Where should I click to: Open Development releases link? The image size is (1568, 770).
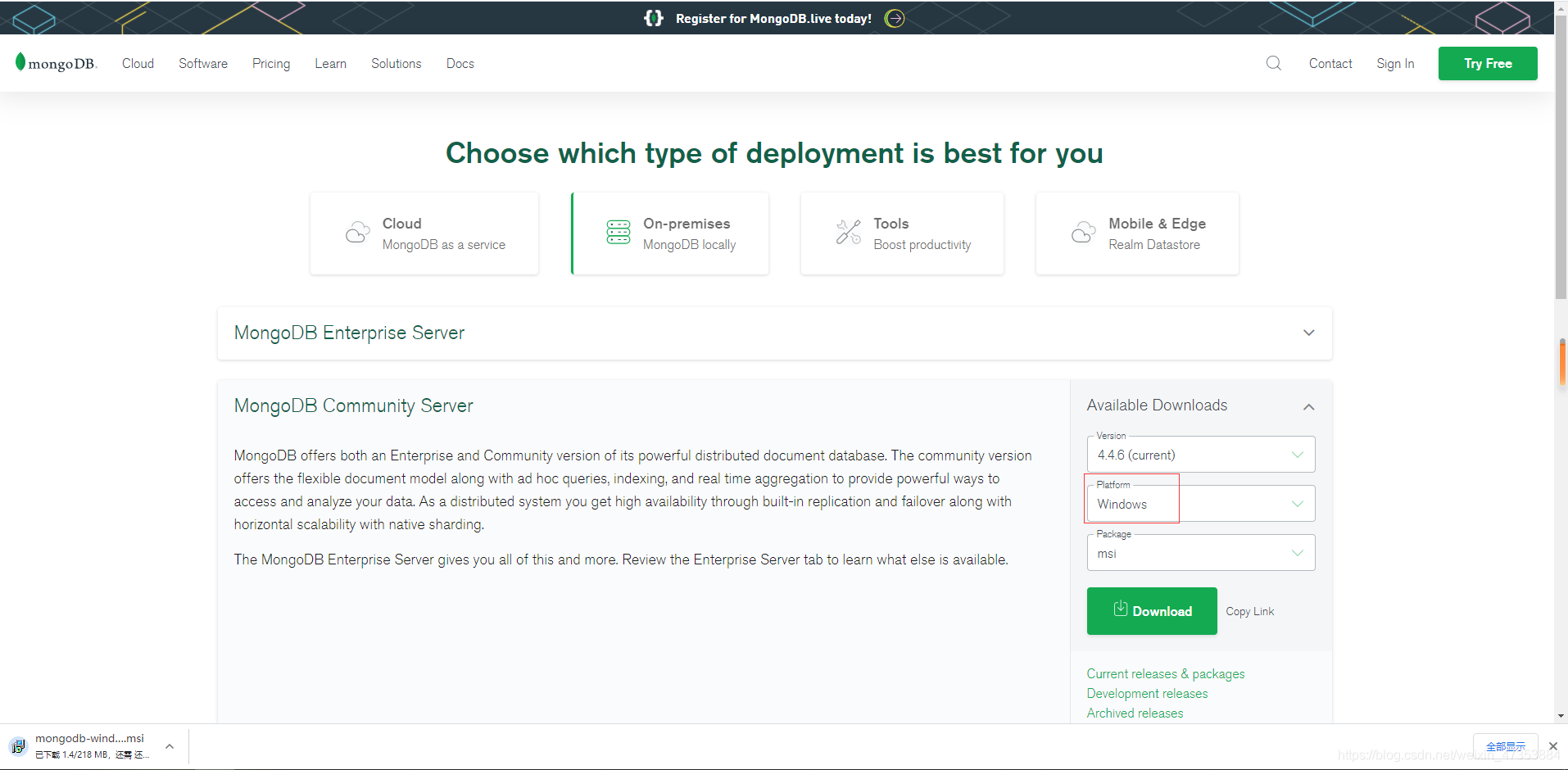coord(1147,693)
